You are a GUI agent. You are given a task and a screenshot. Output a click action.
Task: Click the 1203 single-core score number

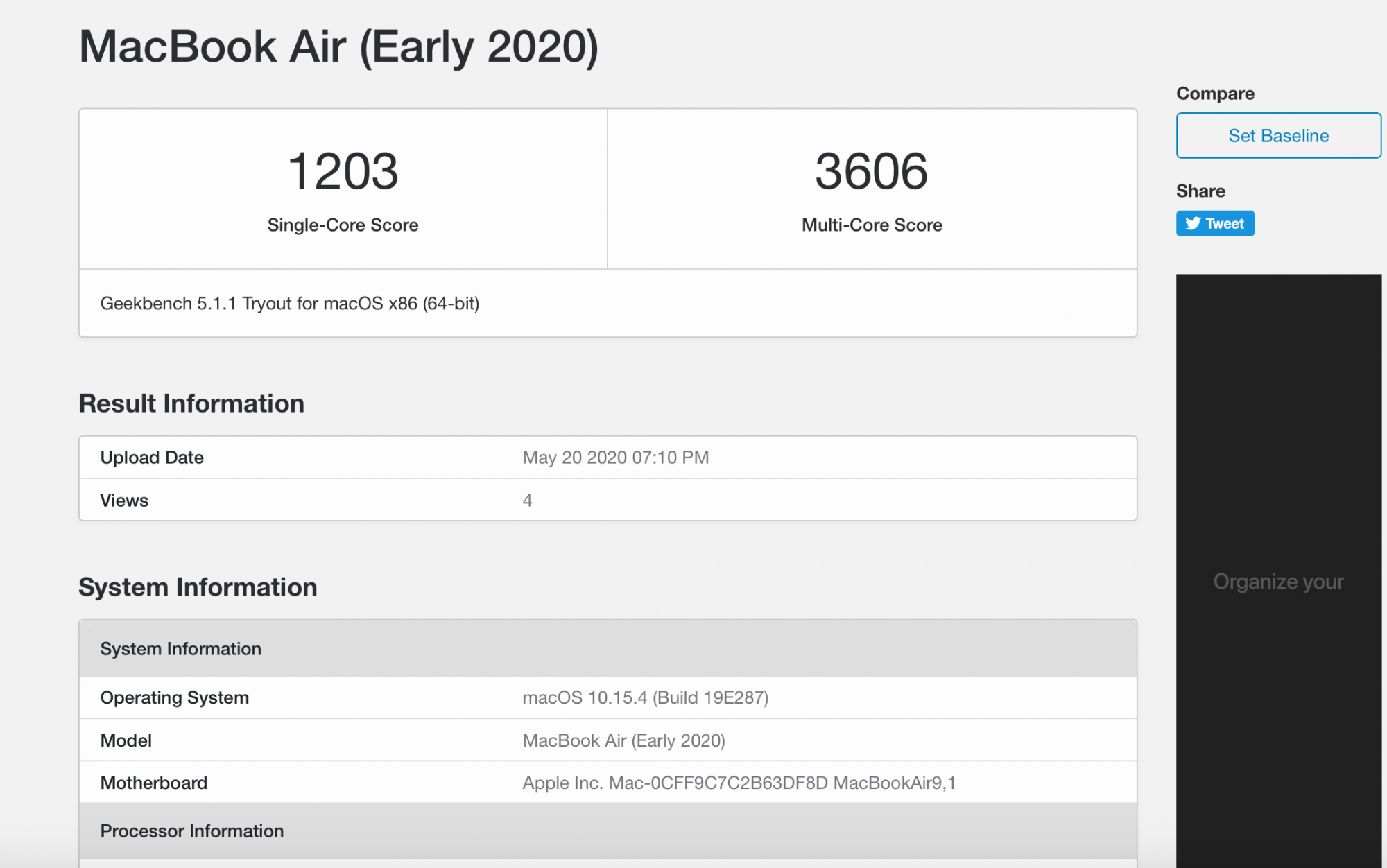point(343,171)
